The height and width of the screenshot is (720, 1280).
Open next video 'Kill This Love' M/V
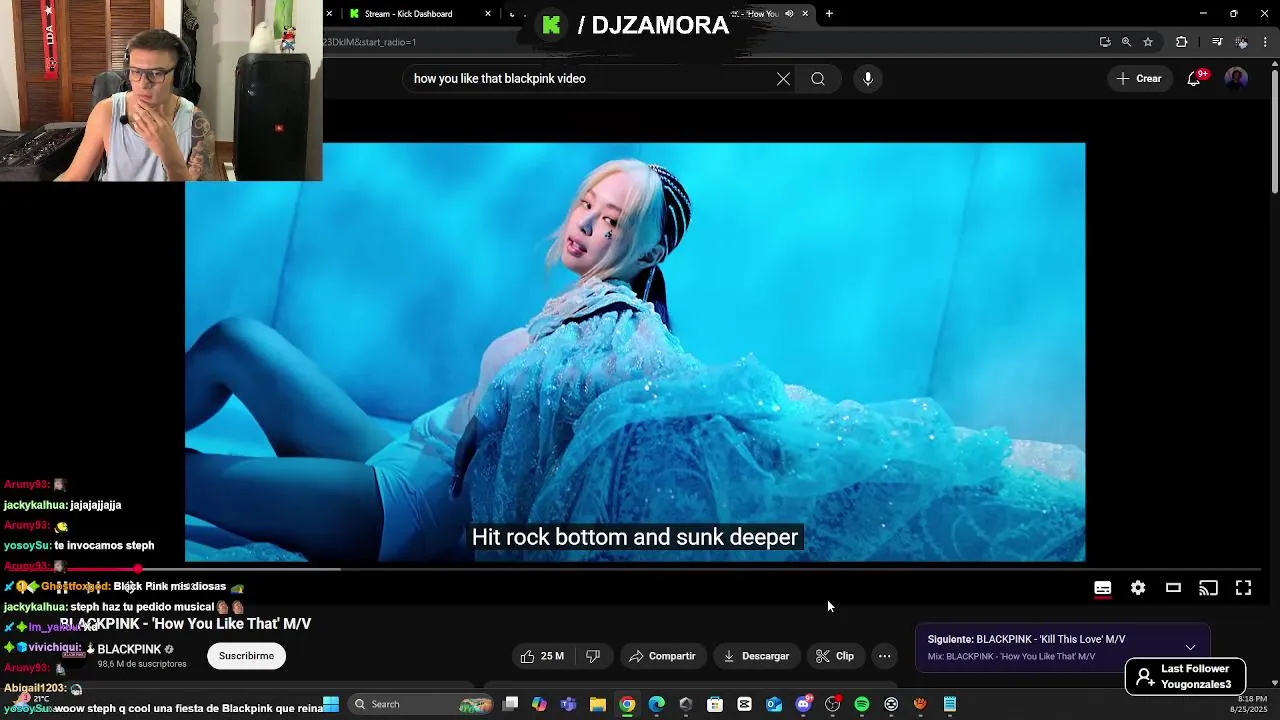pyautogui.click(x=1026, y=639)
